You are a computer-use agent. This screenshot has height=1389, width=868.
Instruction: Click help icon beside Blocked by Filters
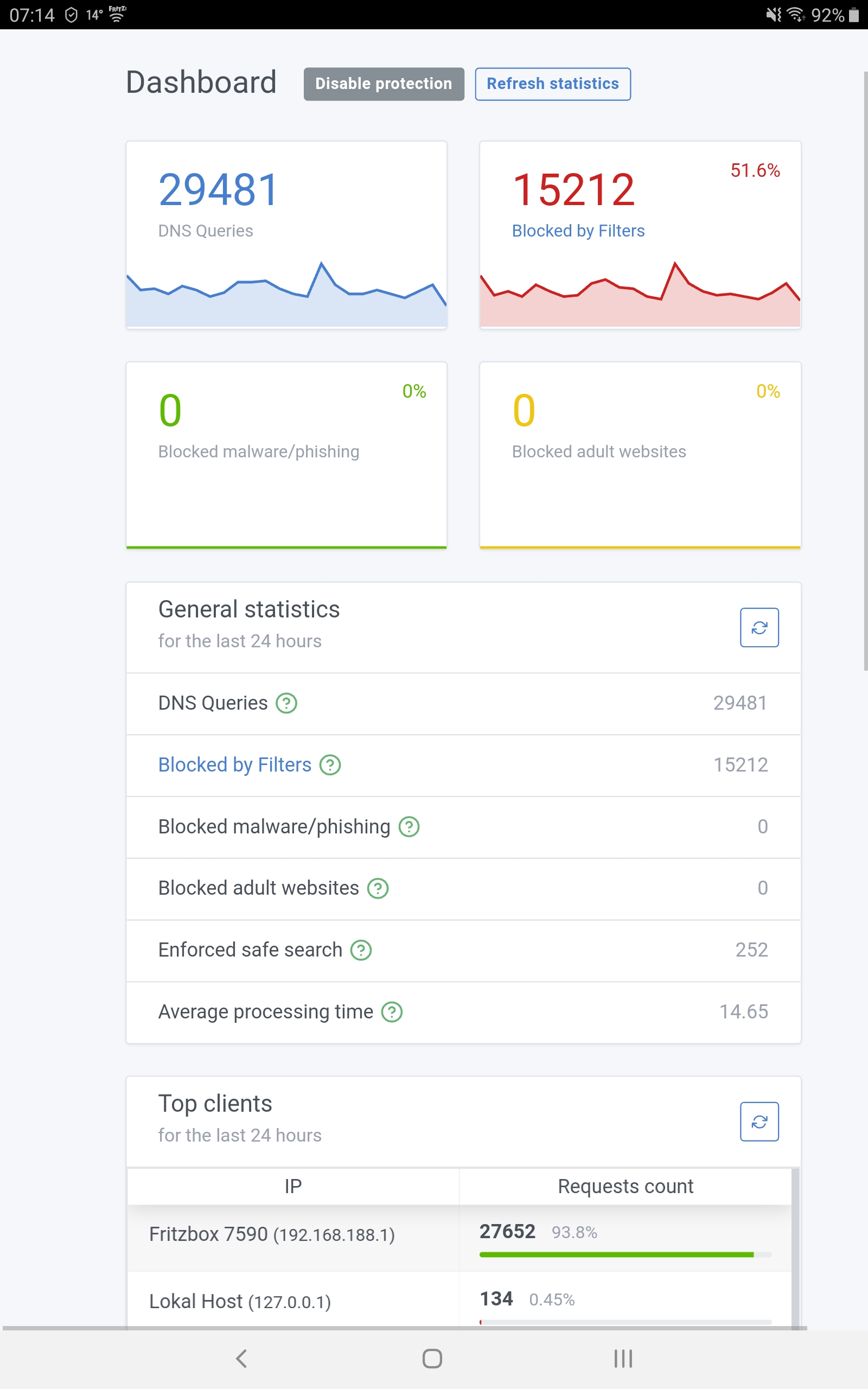tap(330, 765)
